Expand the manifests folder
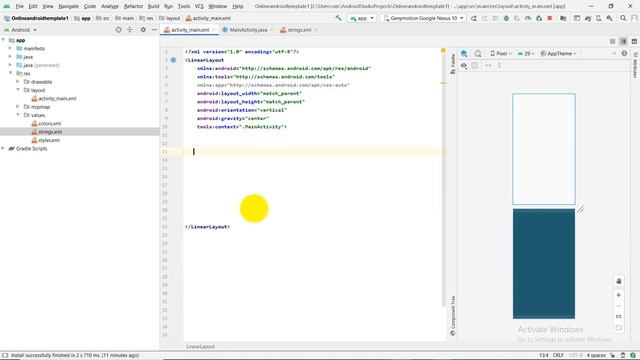The height and width of the screenshot is (360, 640). tap(10, 48)
